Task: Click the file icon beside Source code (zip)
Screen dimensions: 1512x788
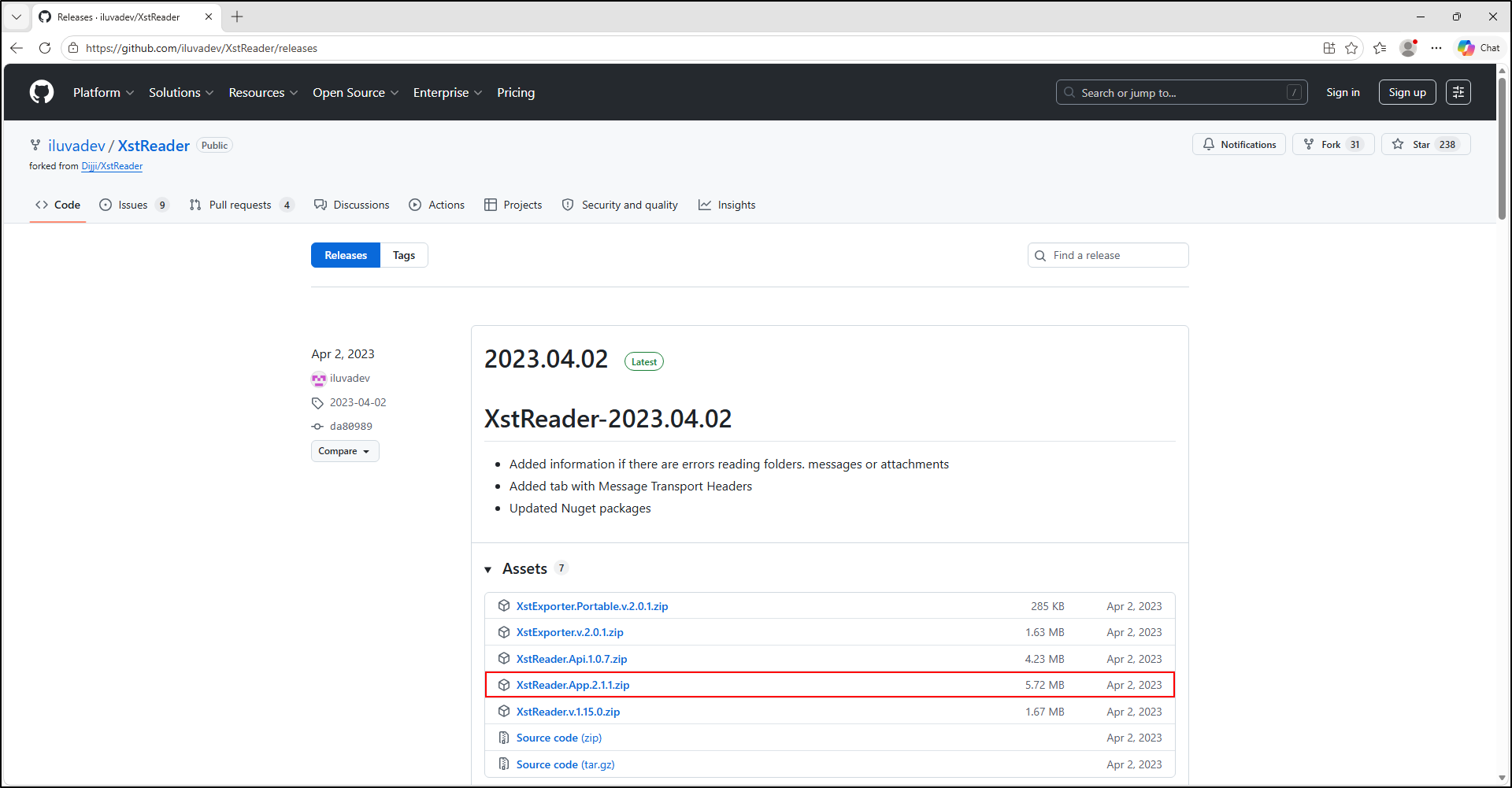Action: point(504,738)
